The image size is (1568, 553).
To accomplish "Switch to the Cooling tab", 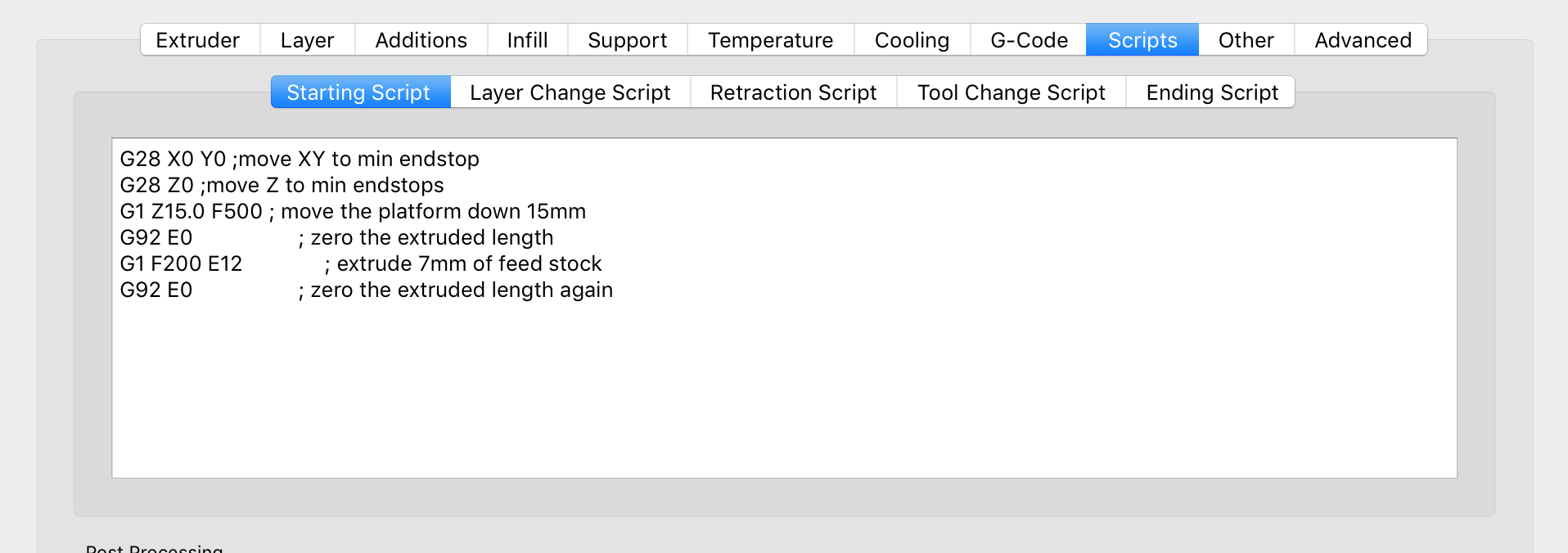I will tap(912, 40).
